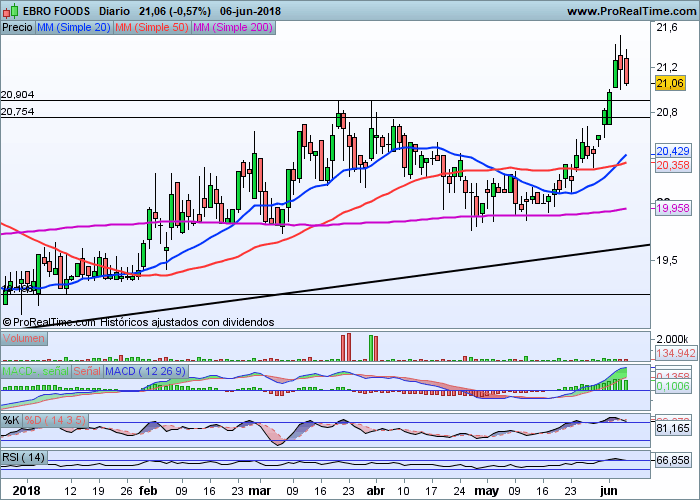
Task: Click the jun month marker on time axis
Action: coord(608,491)
